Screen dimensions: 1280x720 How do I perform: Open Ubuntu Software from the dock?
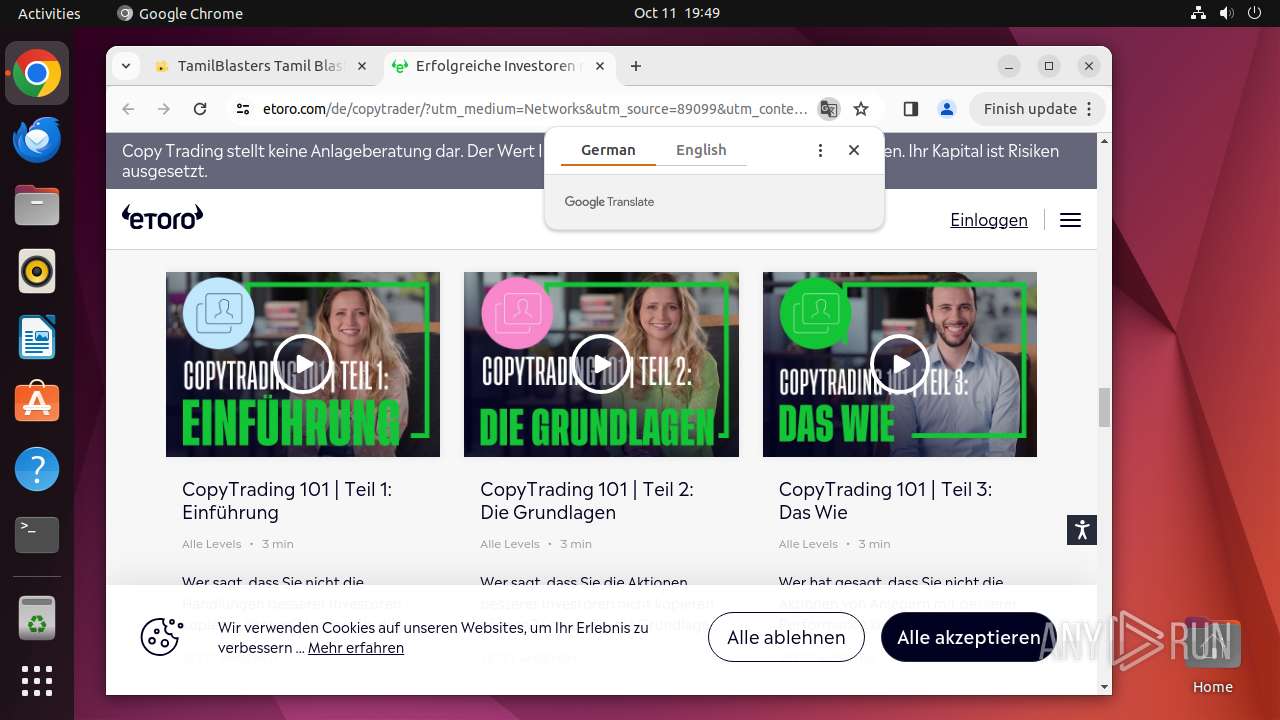click(37, 403)
